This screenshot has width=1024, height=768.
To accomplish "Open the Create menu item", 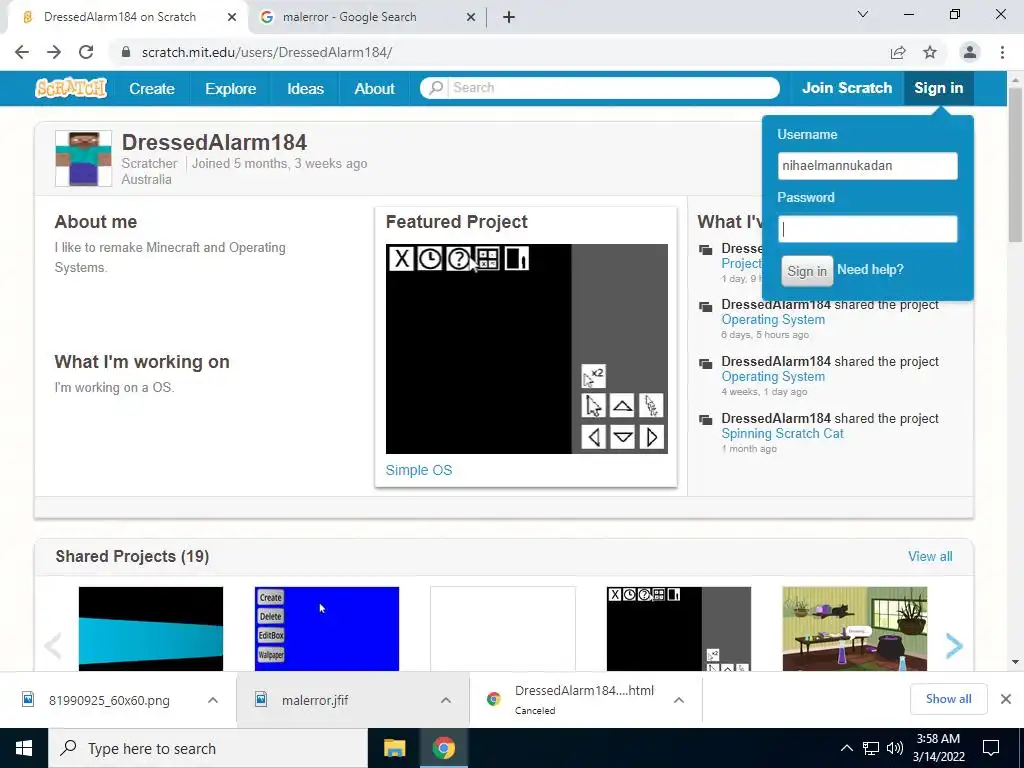I will (152, 88).
